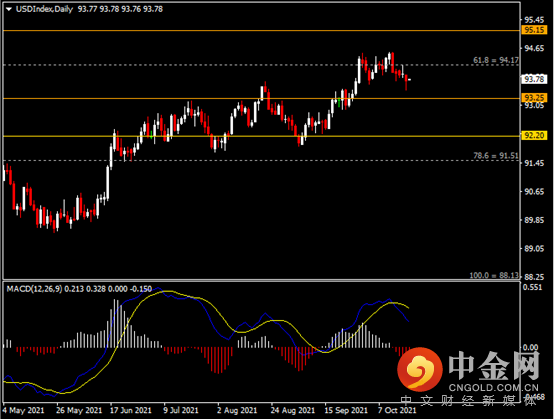The width and height of the screenshot is (554, 419).
Task: Click the 4 May 2021 date marker
Action: 24,411
